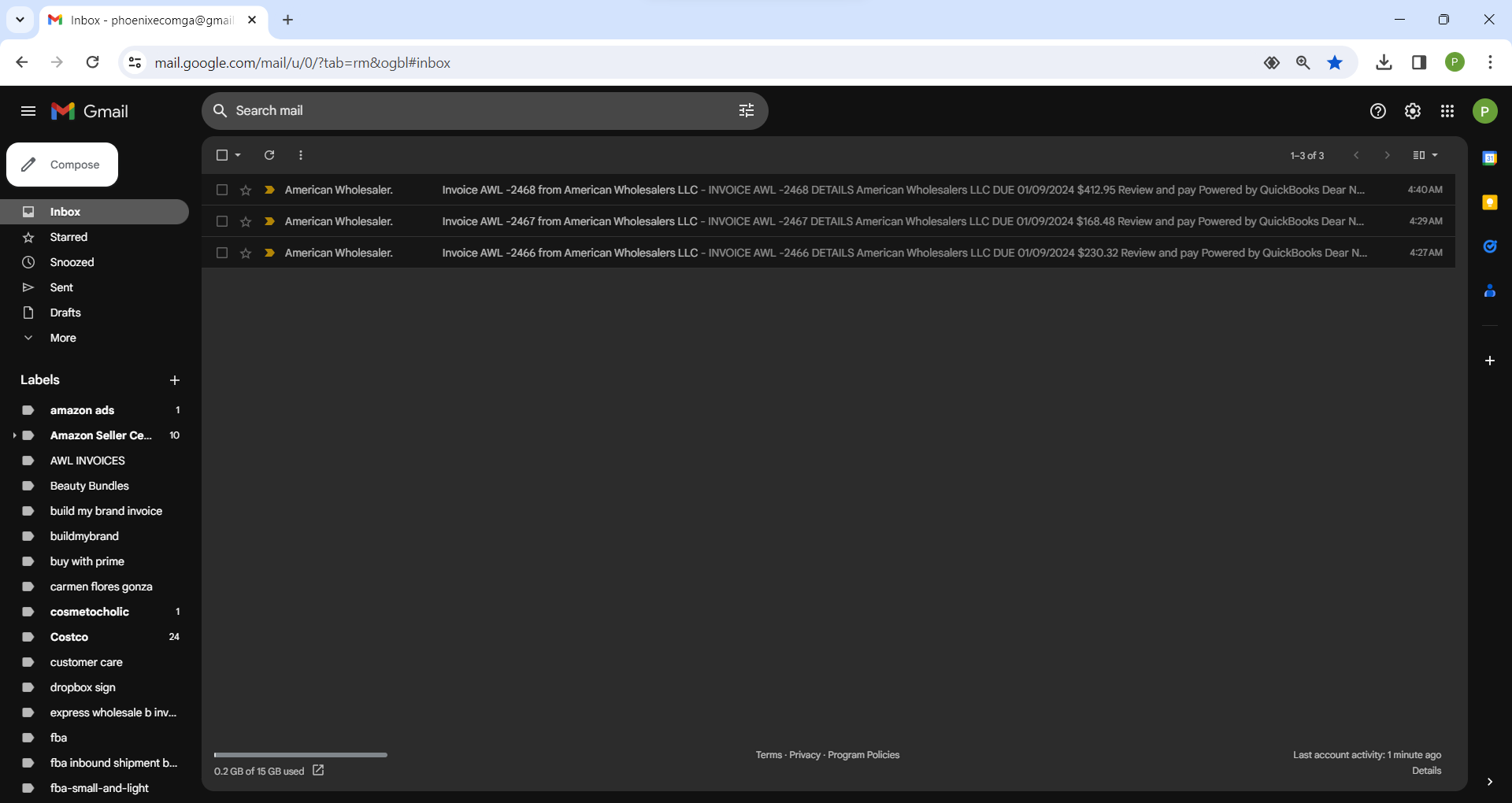Toggle importance marker on Invoice AWL -2467
The width and height of the screenshot is (1512, 803).
pos(269,221)
